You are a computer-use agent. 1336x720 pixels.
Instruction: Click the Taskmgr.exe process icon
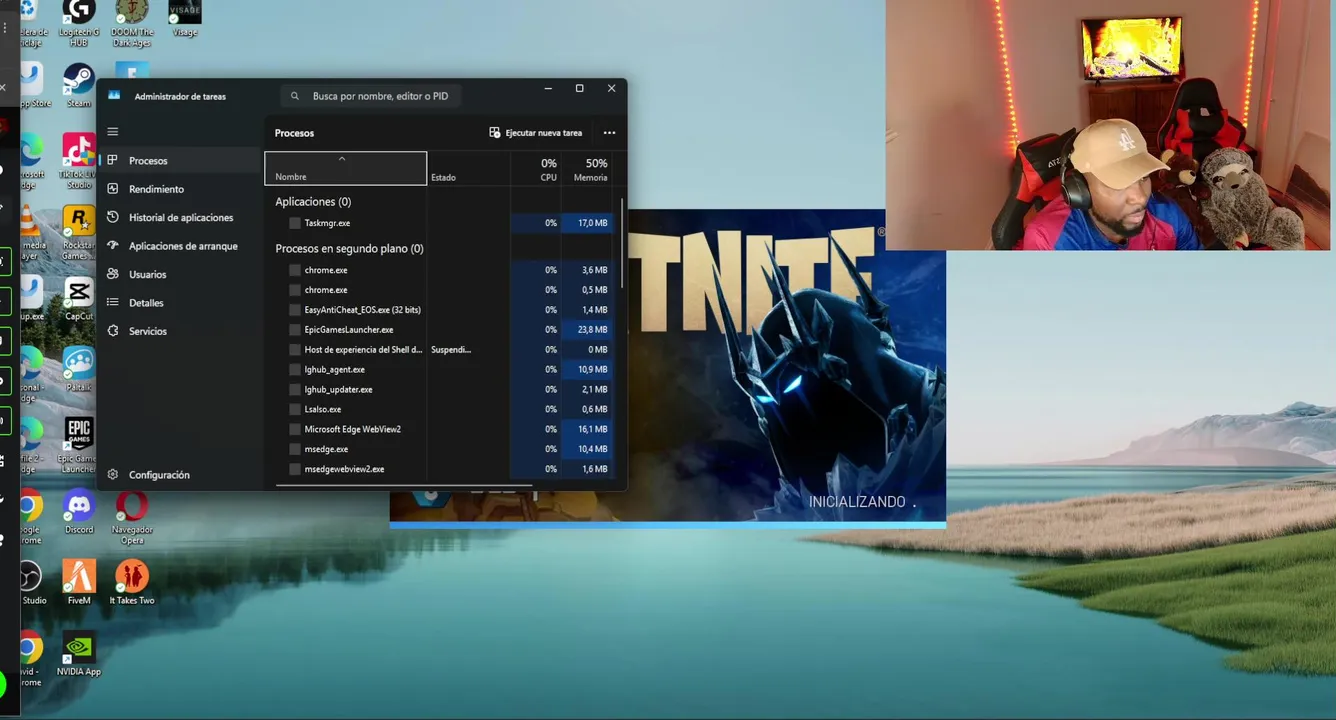coord(295,223)
